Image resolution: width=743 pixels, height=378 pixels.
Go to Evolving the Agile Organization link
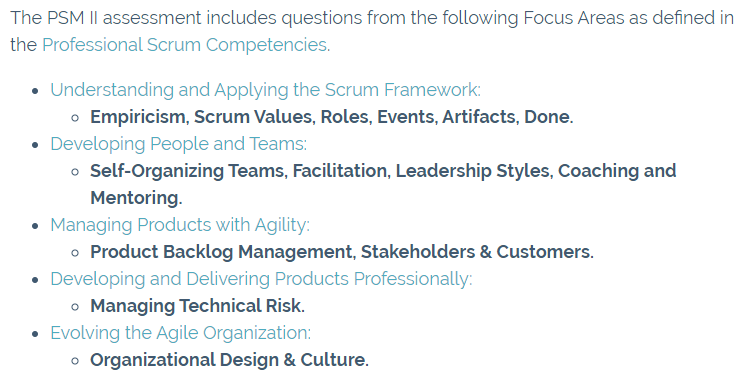pyautogui.click(x=181, y=333)
